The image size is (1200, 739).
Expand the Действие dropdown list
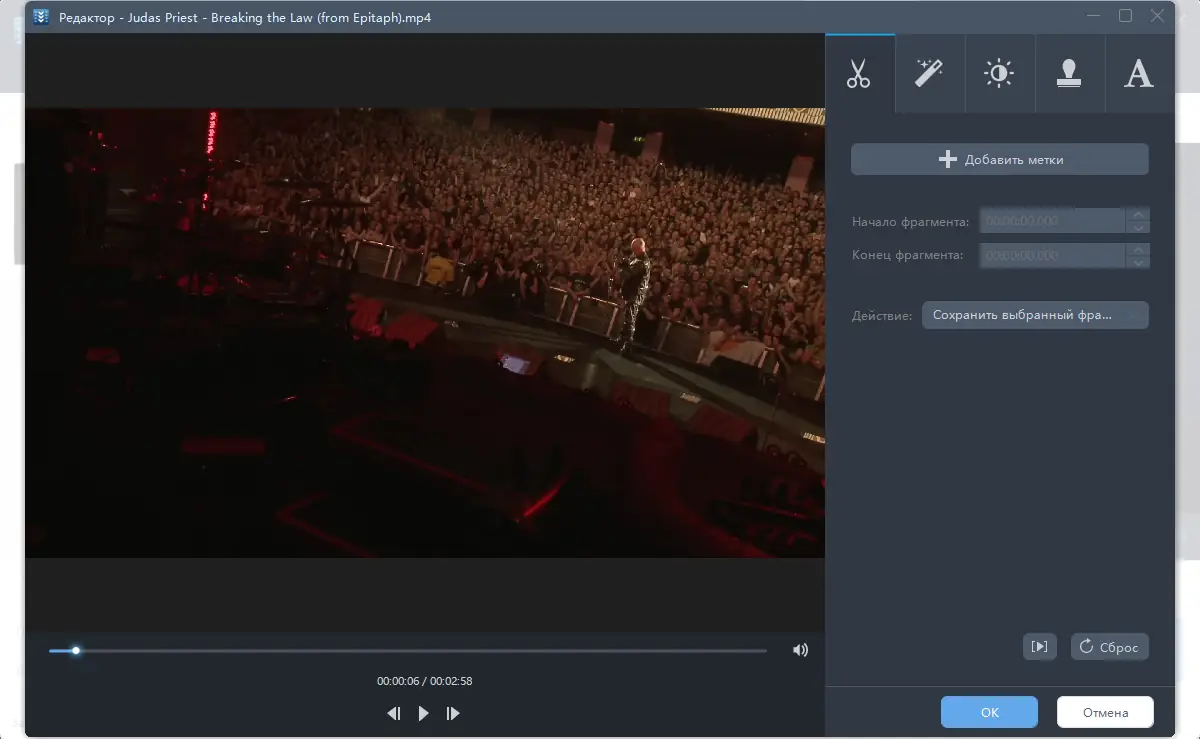(x=1035, y=315)
